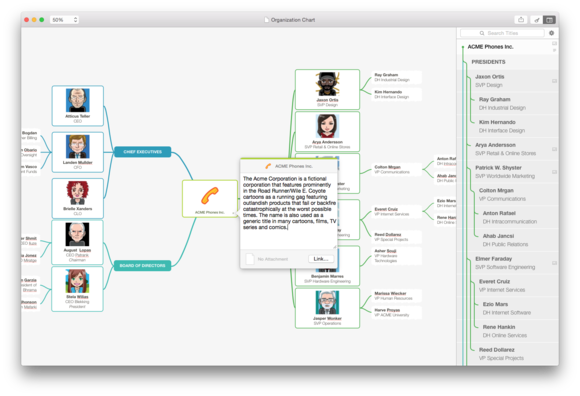Click the Search Titles field
Screen dimensions: 580x396
click(x=502, y=33)
